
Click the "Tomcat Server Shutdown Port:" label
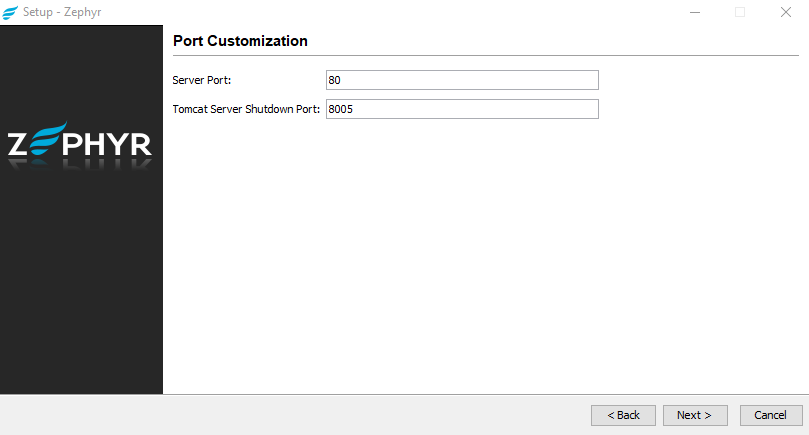pos(246,109)
